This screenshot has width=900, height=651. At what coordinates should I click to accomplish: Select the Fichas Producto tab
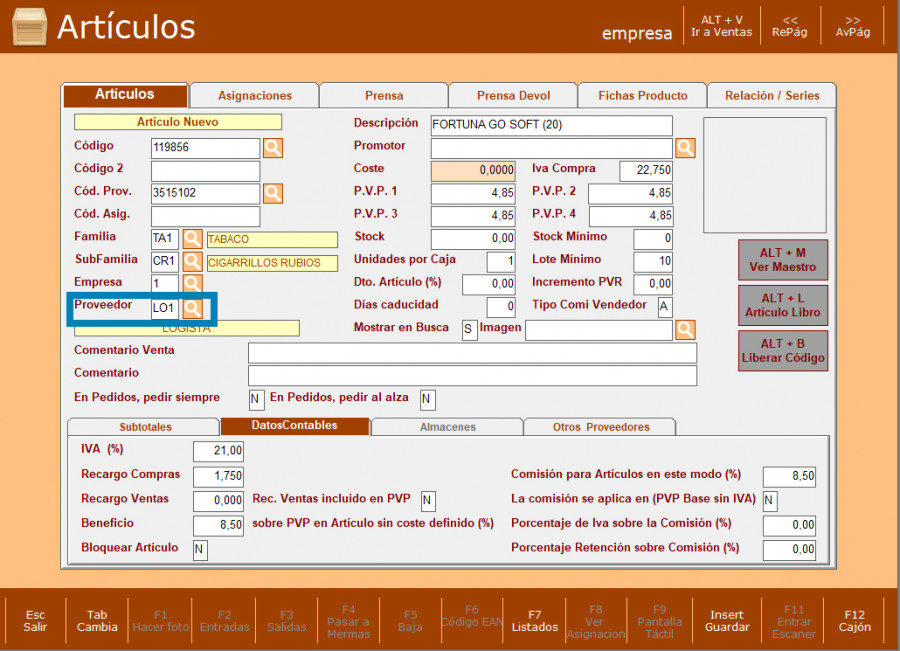click(643, 96)
